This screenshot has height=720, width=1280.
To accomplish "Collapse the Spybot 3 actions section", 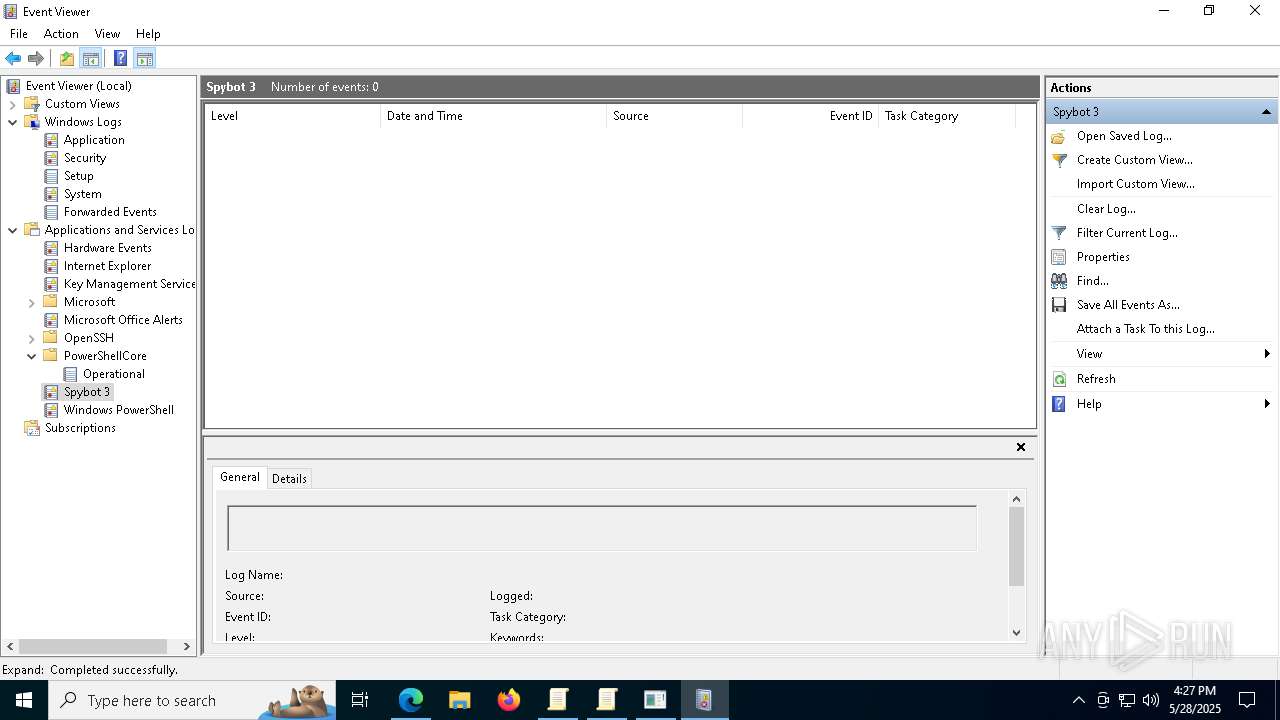I will 1266,112.
